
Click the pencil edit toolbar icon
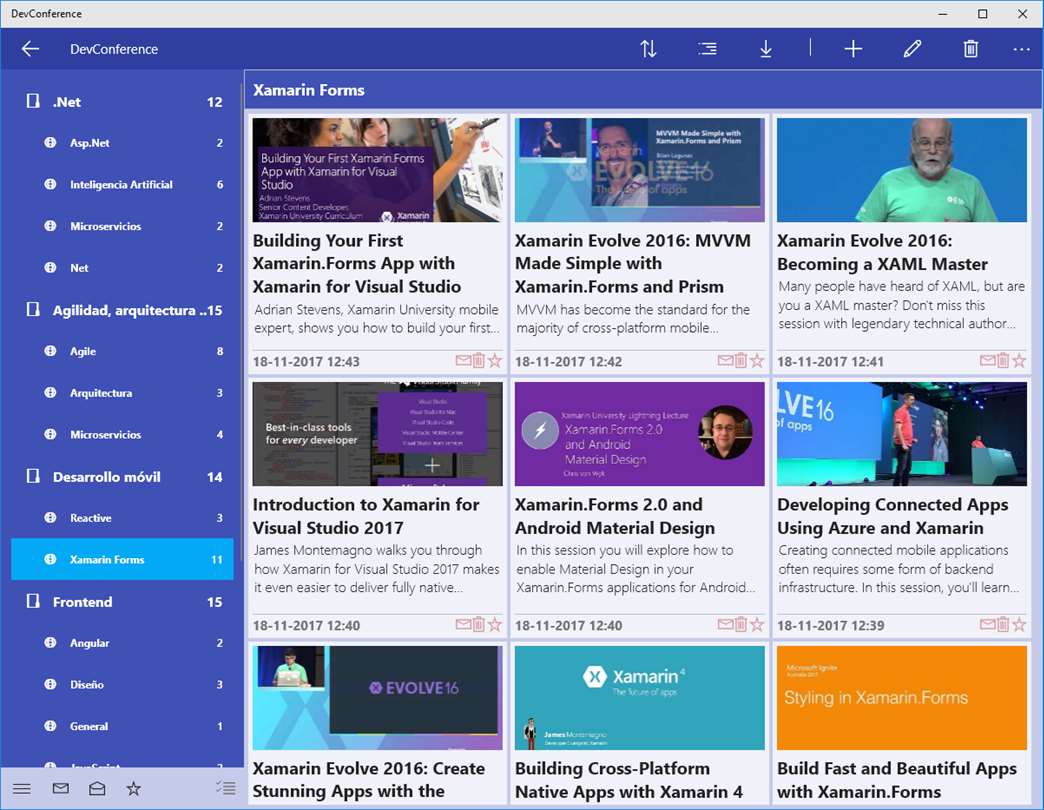coord(912,49)
